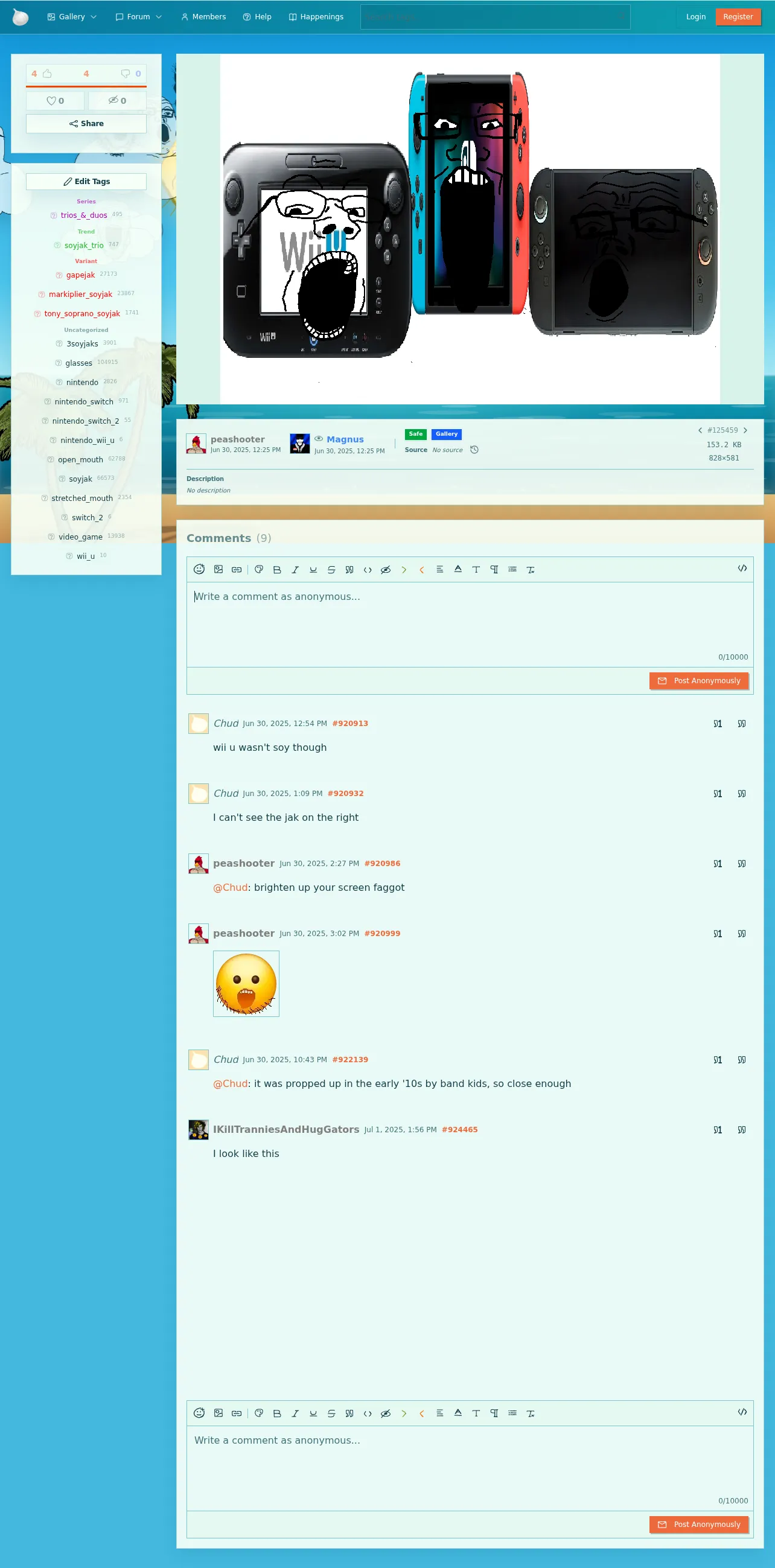Click the quote-marks icon on comment #920913
Image resolution: width=775 pixels, height=1568 pixels.
[742, 724]
